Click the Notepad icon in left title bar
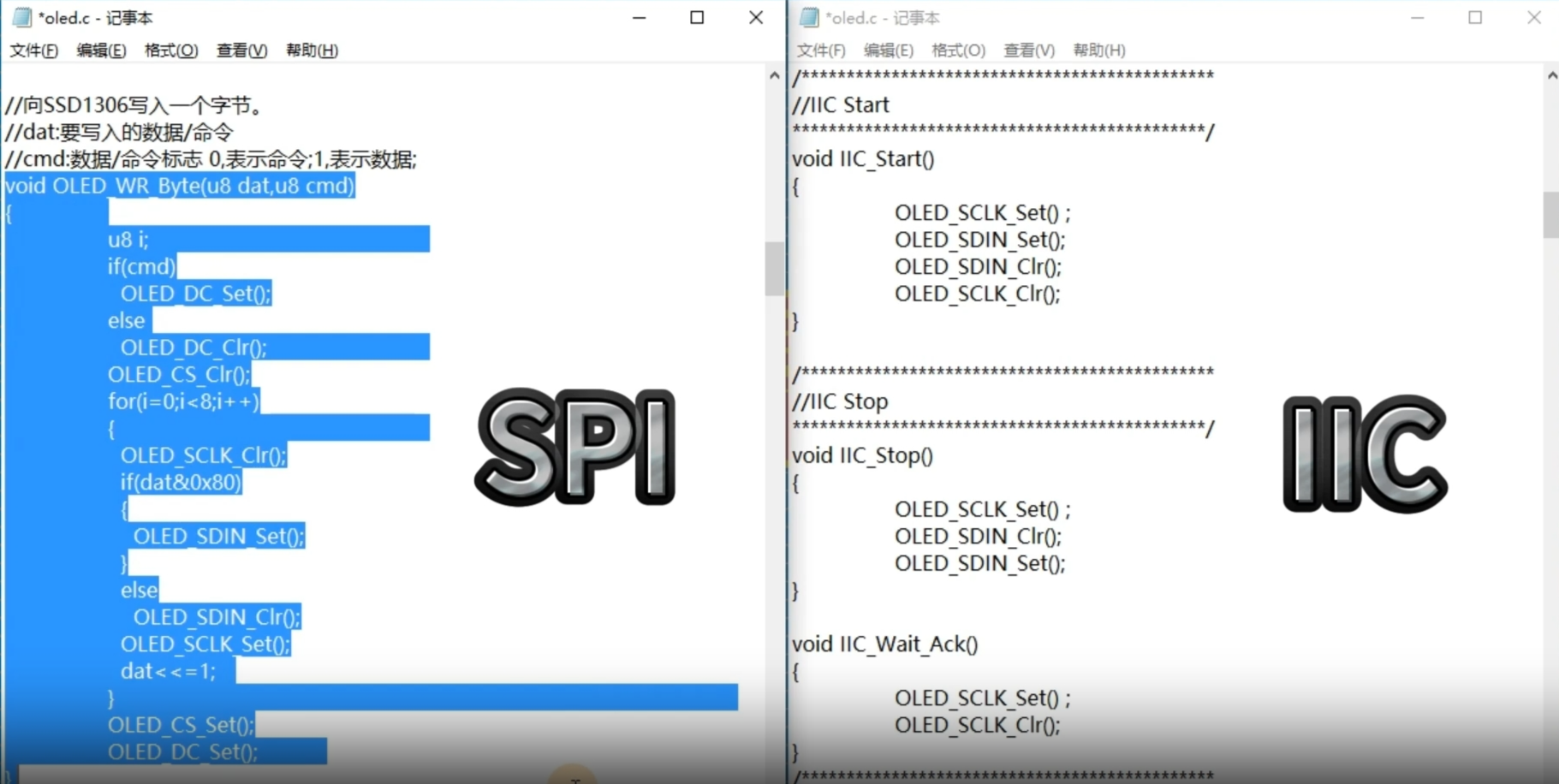Viewport: 1559px width, 784px height. point(22,17)
